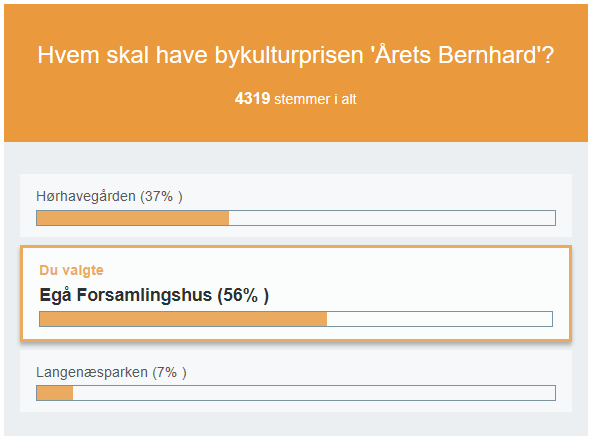Click the unfilled portion of Egå Forsamlingshus bar
Viewport: 592px width, 440px height.
click(439, 319)
